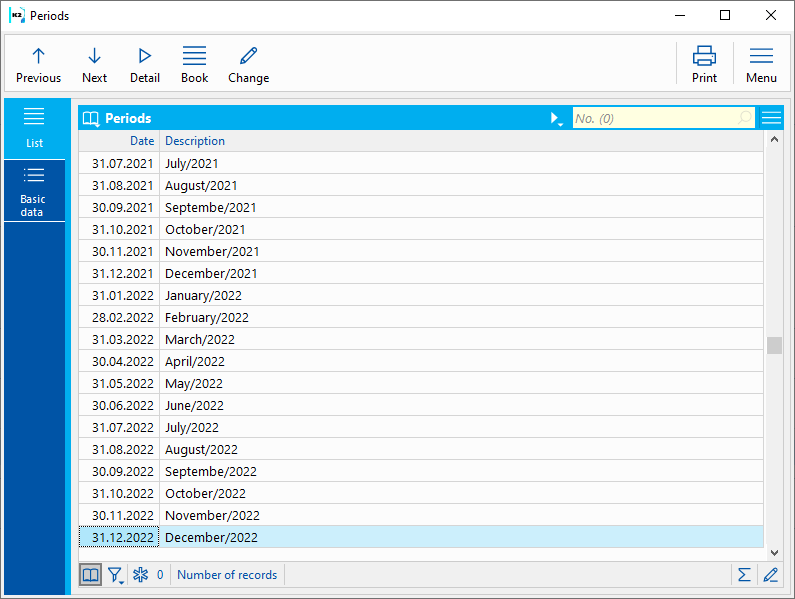Viewport: 795px width, 599px height.
Task: Click the scroll up arrow
Action: (774, 139)
